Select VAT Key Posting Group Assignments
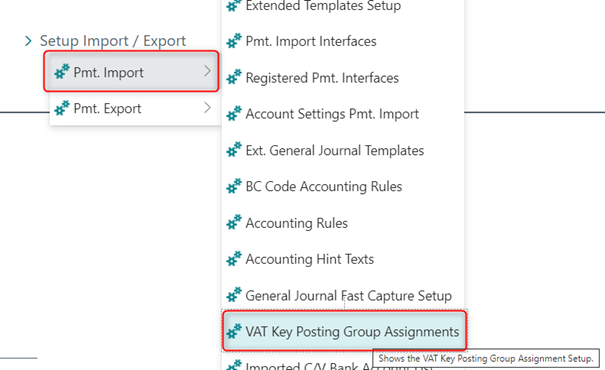The image size is (605, 370). pos(344,331)
